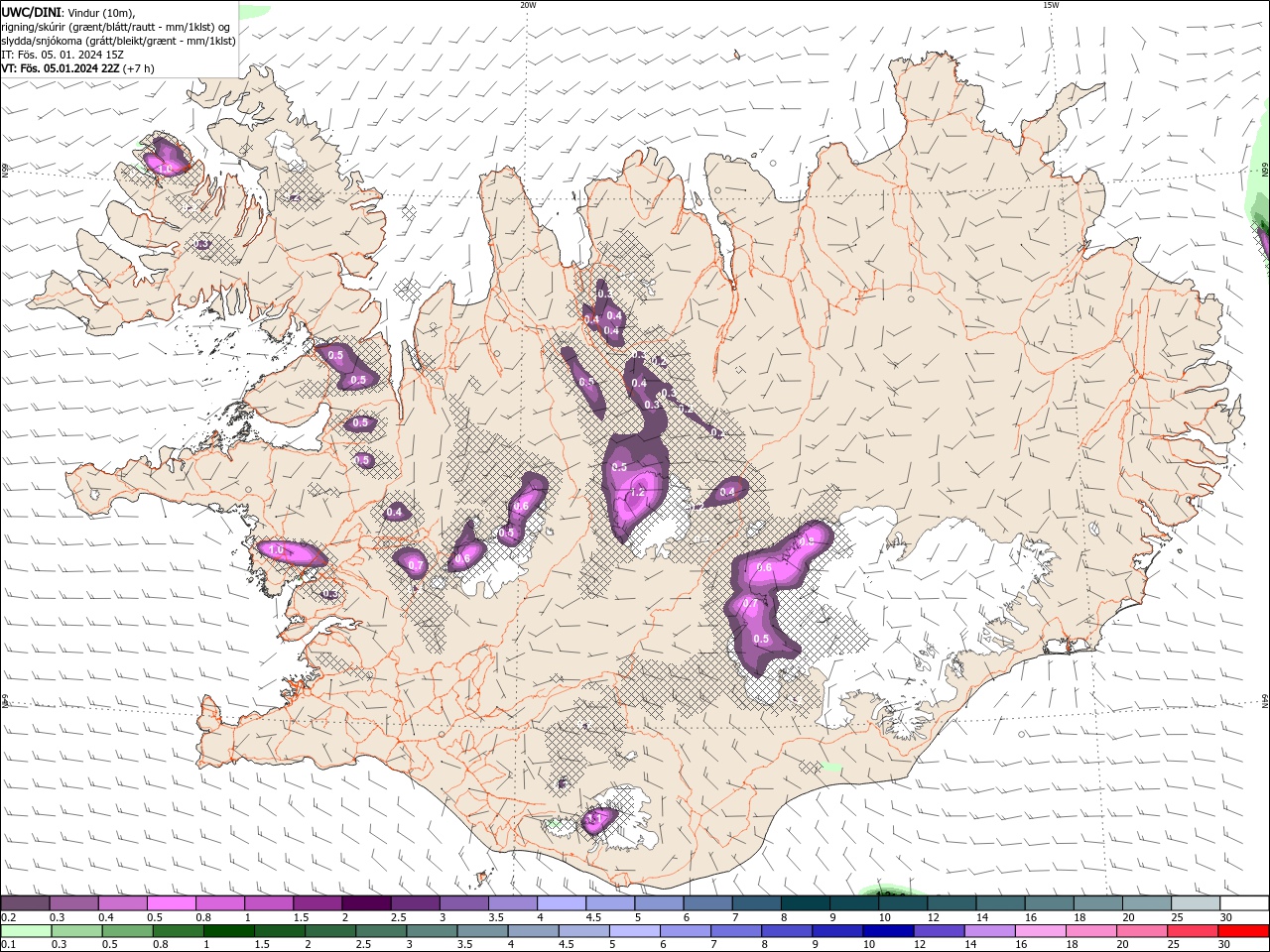Pick the darkest purple 2–2.5 swatch in upper legend
The image size is (1270, 952).
coord(366,903)
